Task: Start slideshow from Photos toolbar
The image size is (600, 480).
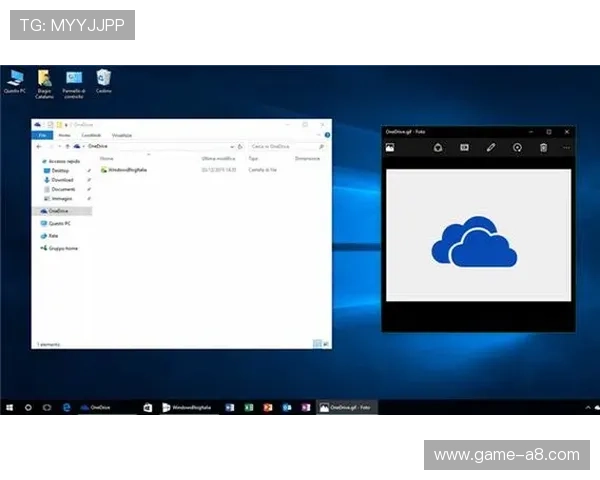Action: [464, 148]
